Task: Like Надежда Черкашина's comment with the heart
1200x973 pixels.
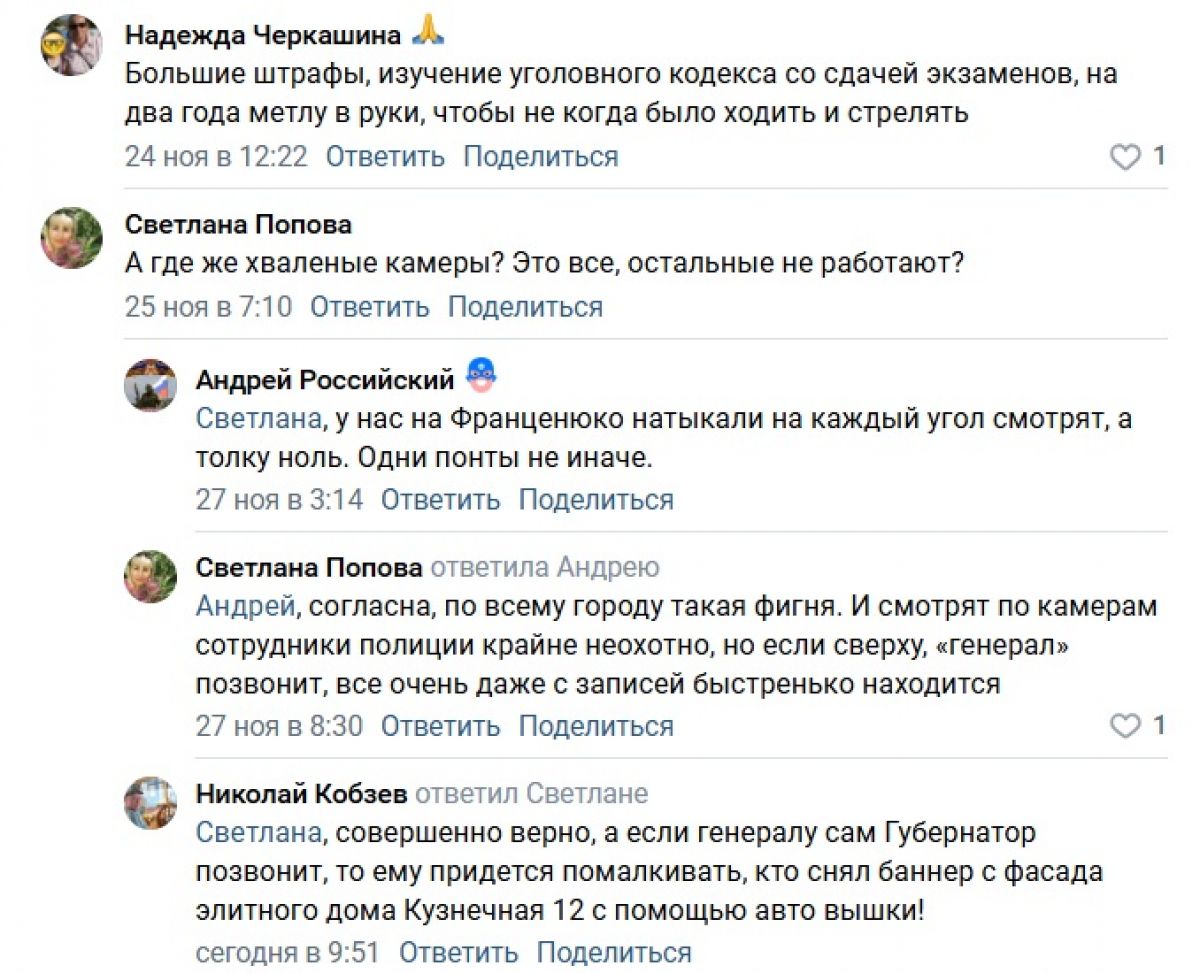Action: pyautogui.click(x=1127, y=157)
